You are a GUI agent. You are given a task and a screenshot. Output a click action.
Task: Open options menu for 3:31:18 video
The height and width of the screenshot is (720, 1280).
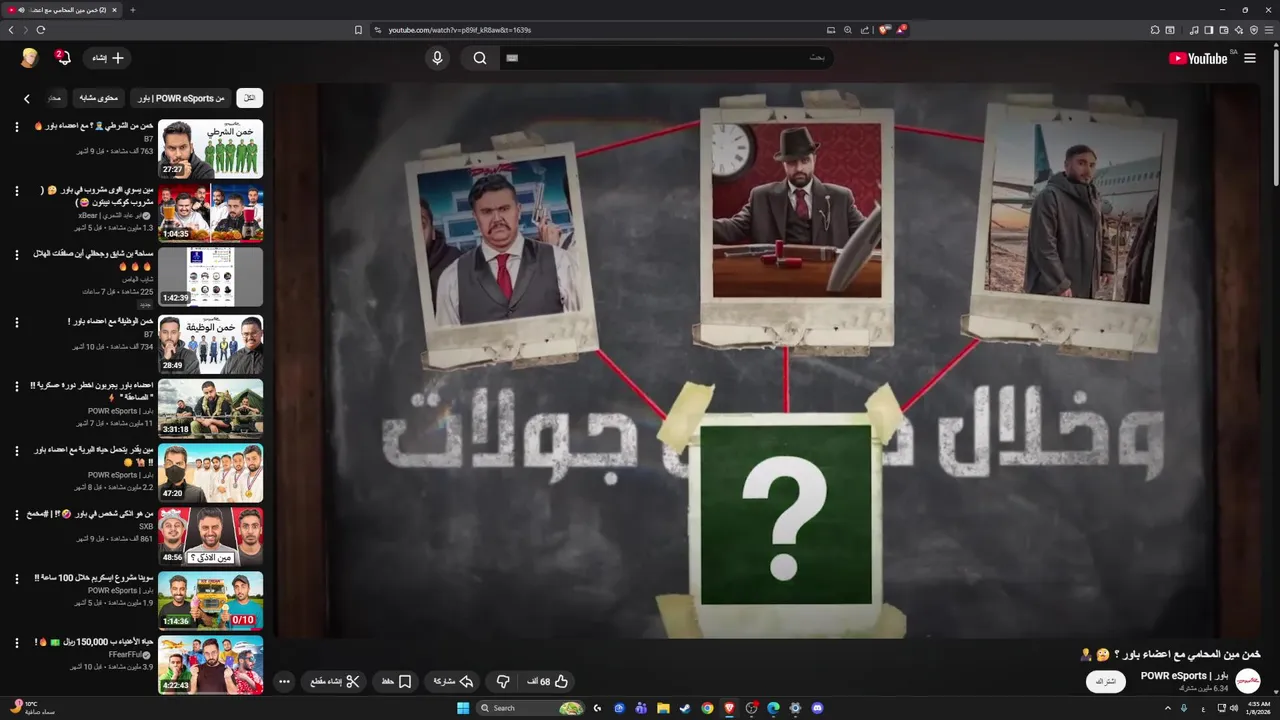(17, 387)
